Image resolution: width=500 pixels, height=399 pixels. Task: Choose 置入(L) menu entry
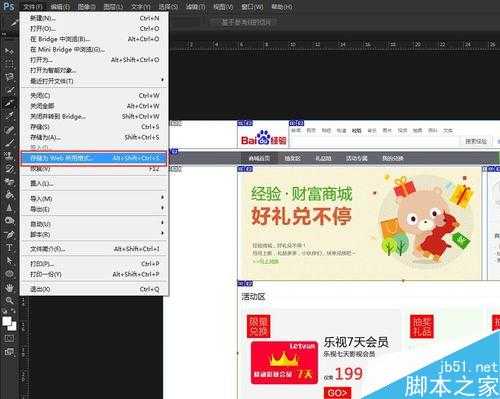[x=94, y=183]
